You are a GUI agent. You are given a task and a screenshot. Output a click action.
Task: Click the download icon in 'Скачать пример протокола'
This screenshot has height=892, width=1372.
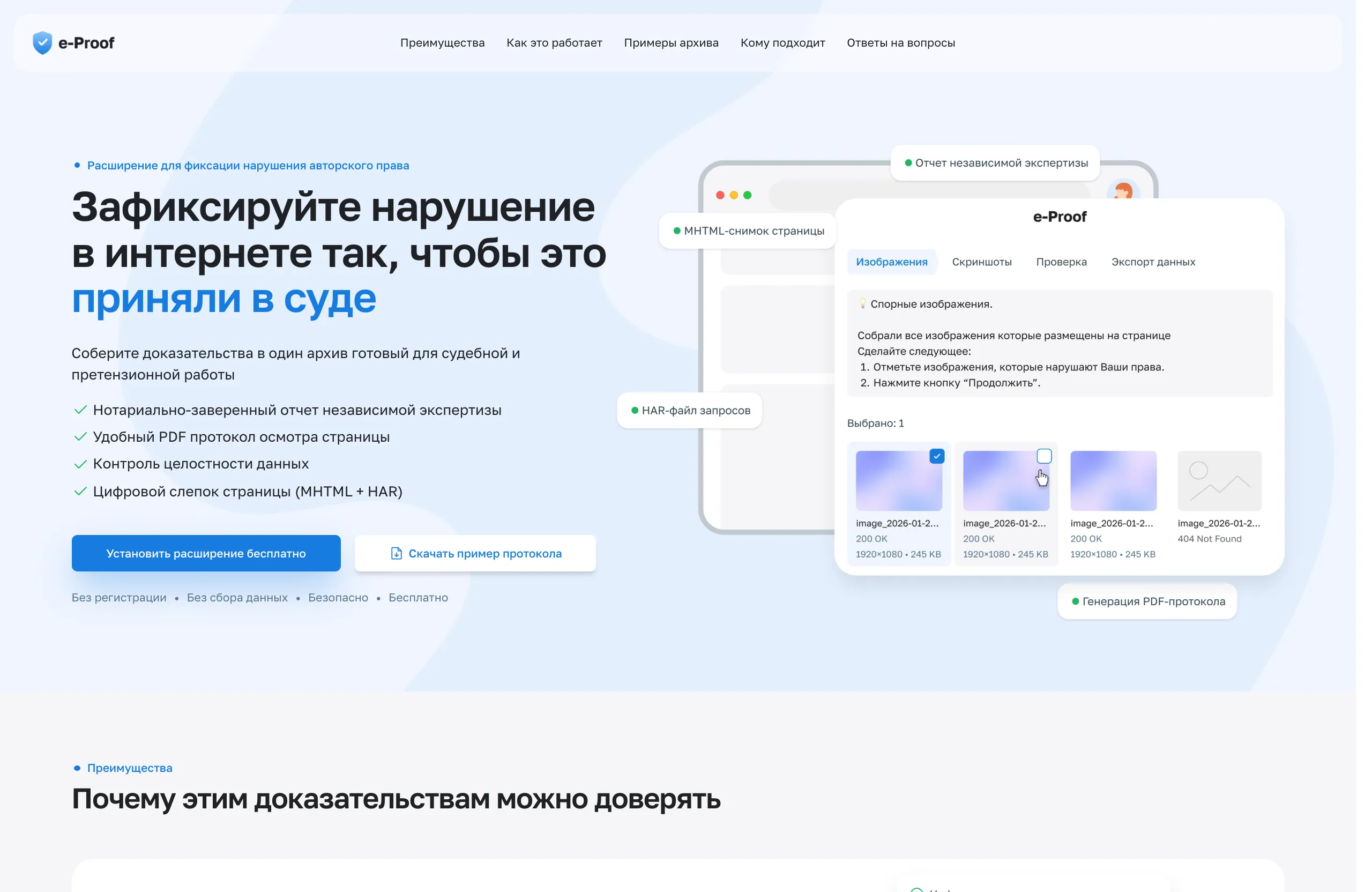397,554
